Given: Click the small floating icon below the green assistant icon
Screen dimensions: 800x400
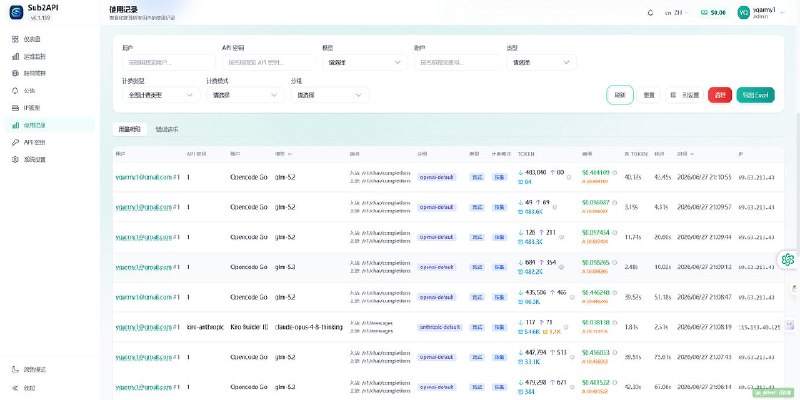Looking at the screenshot, I should 794,289.
